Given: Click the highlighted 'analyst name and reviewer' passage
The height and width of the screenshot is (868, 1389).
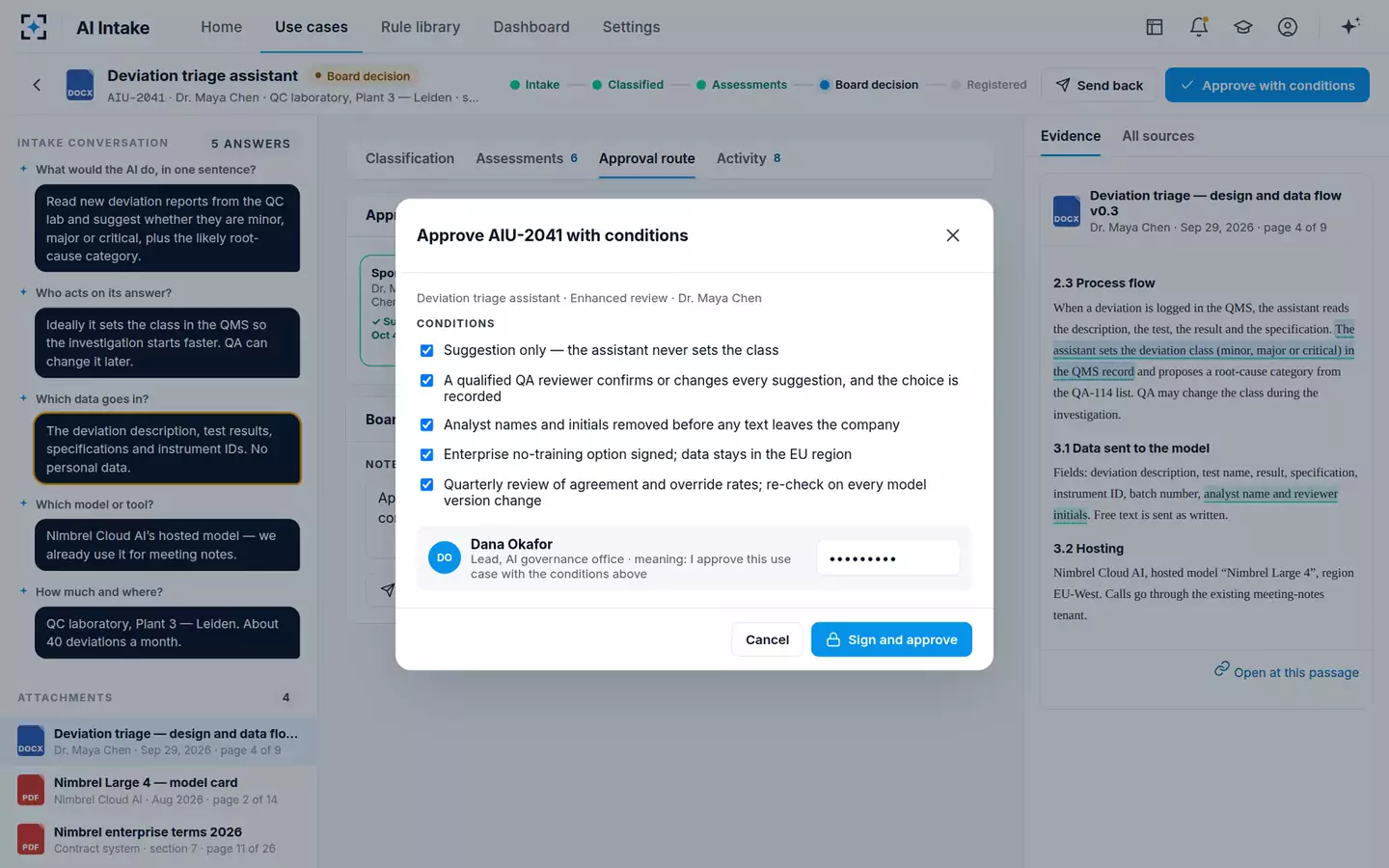Looking at the screenshot, I should (x=1270, y=494).
